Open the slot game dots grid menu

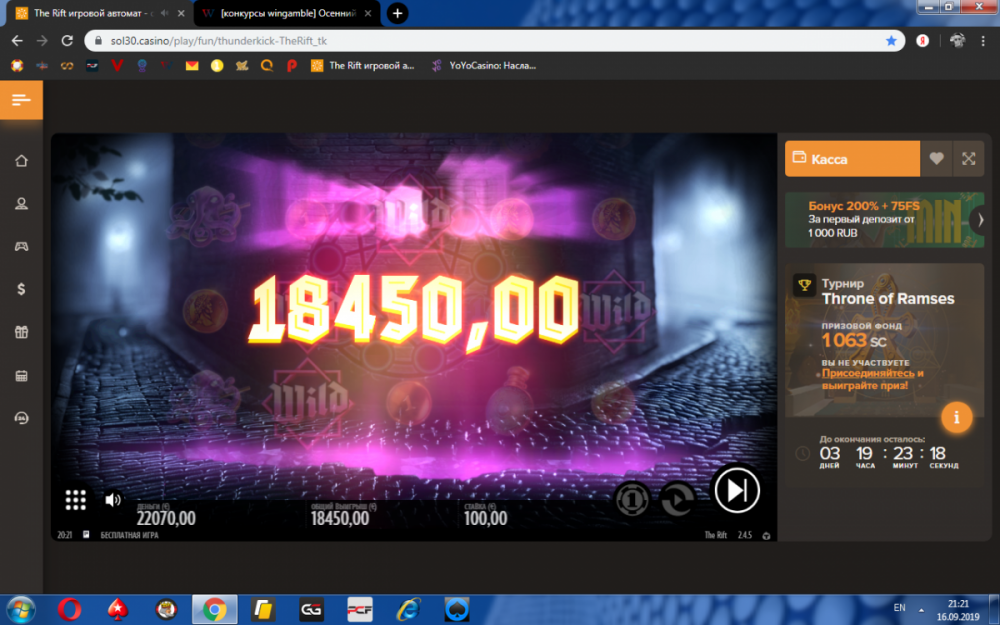pyautogui.click(x=76, y=500)
